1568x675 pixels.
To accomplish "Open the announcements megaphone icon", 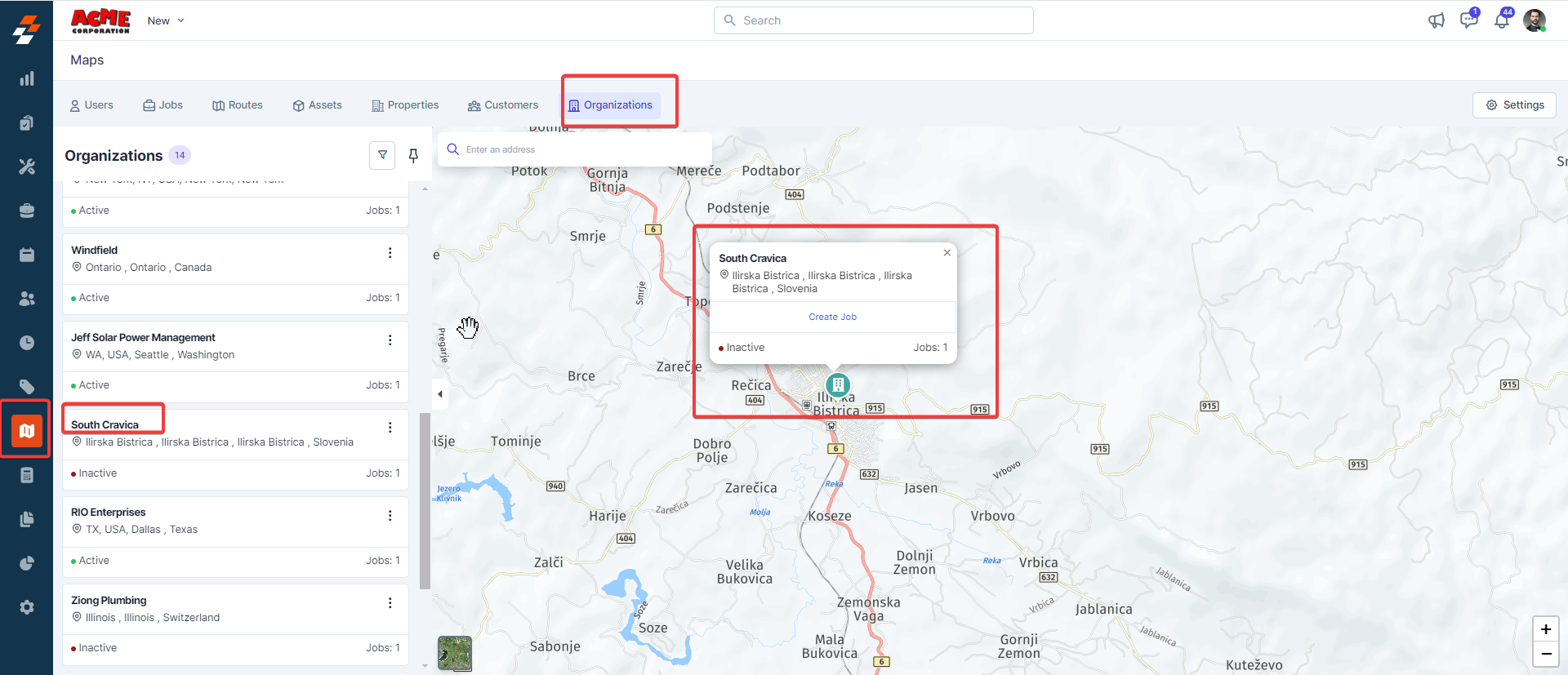I will tap(1436, 20).
